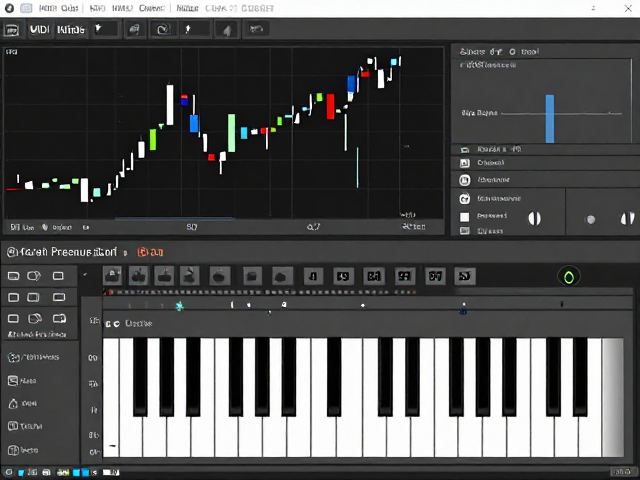Toggle the white square checkbox in the right panel
Viewport: 640px width, 480px height.
pyautogui.click(x=464, y=217)
